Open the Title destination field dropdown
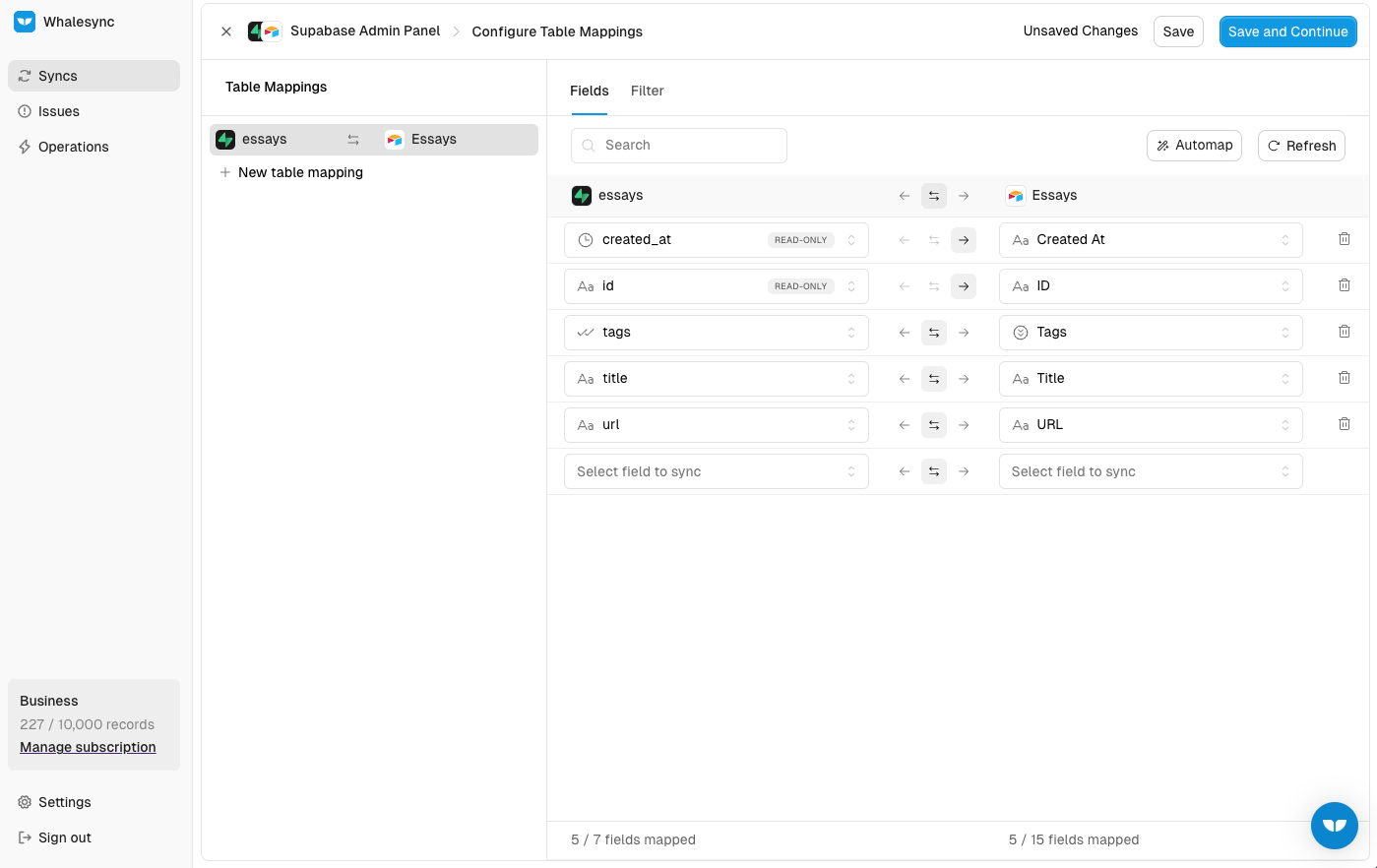Image resolution: width=1377 pixels, height=868 pixels. coord(1151,379)
